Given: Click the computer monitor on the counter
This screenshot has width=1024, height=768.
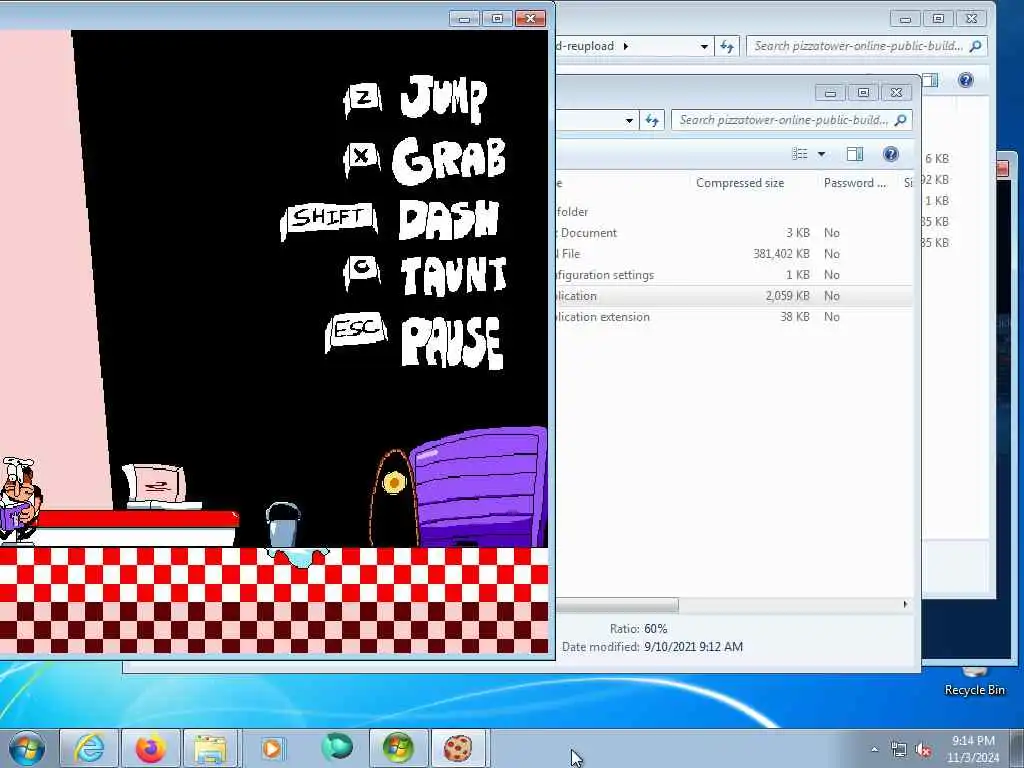Looking at the screenshot, I should [157, 487].
